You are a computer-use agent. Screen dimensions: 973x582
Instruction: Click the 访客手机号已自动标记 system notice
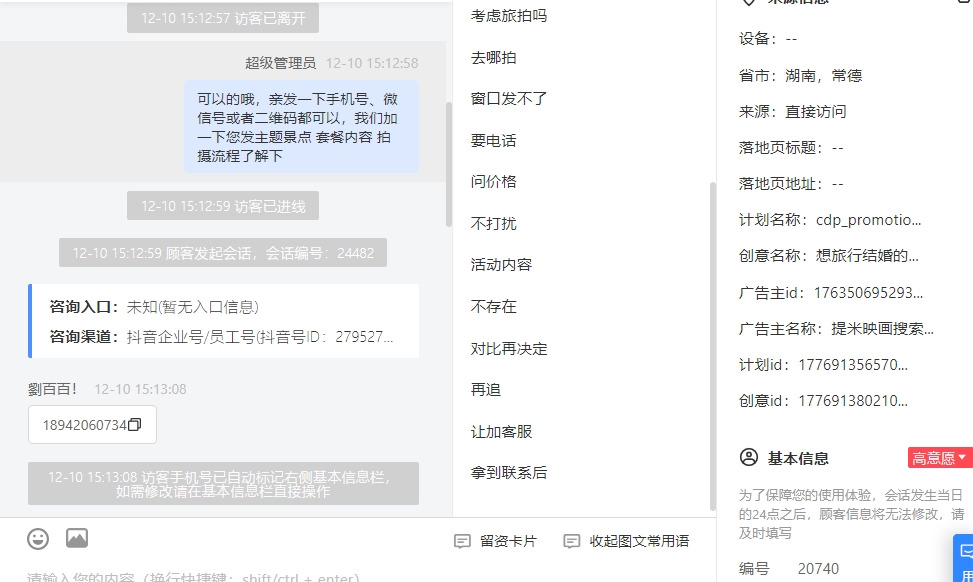pos(223,483)
